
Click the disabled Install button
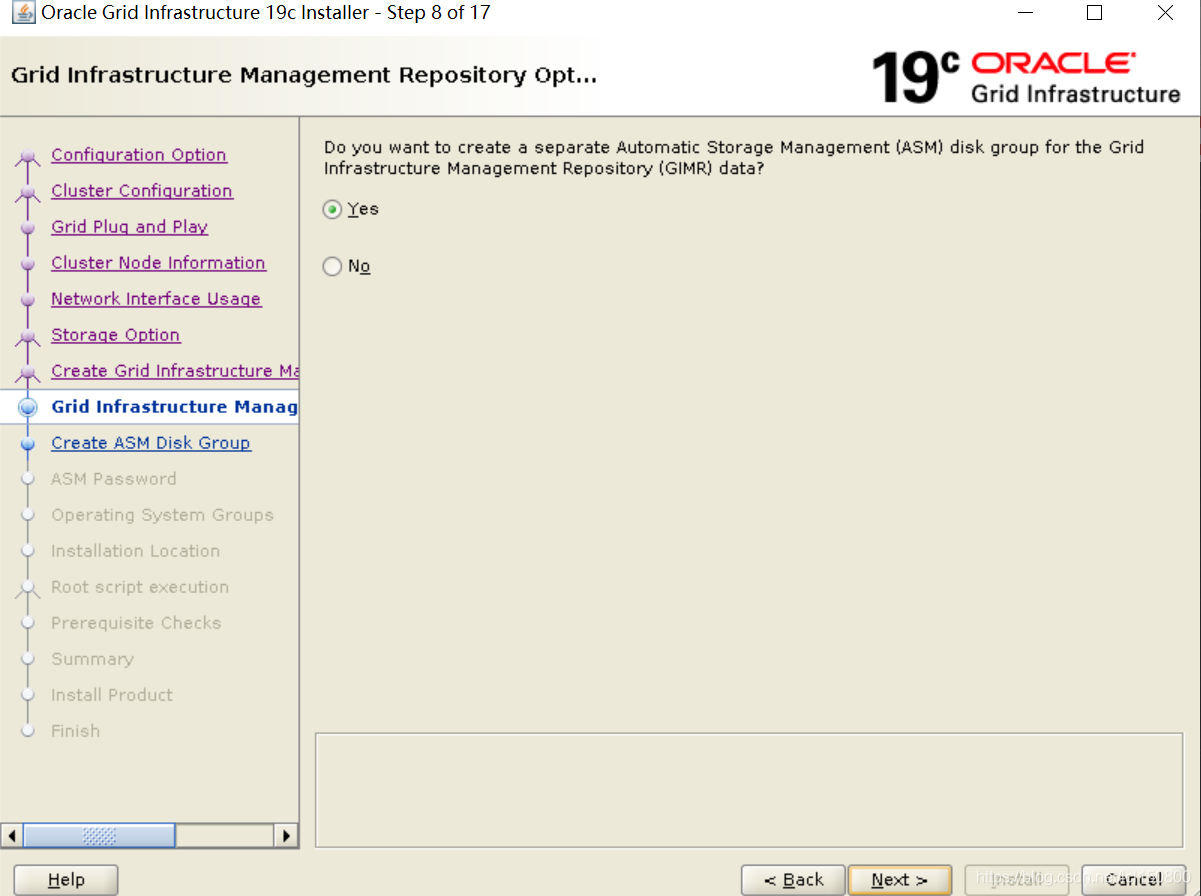(x=1017, y=880)
